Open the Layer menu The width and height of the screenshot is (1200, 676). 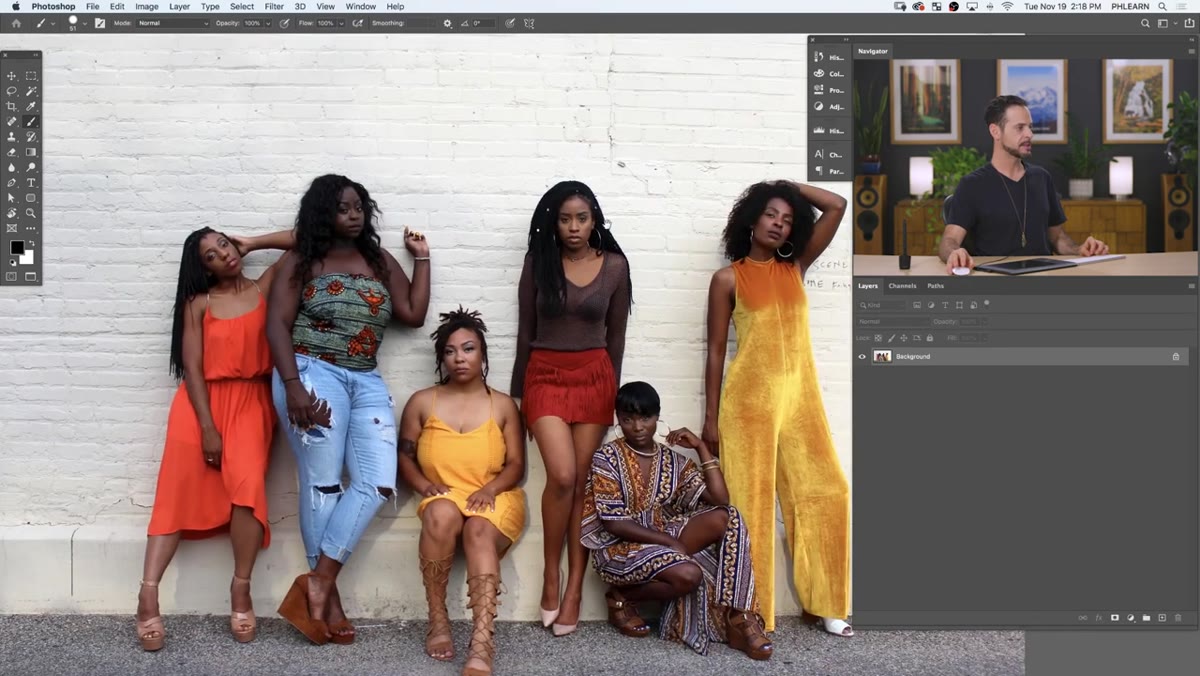[179, 6]
